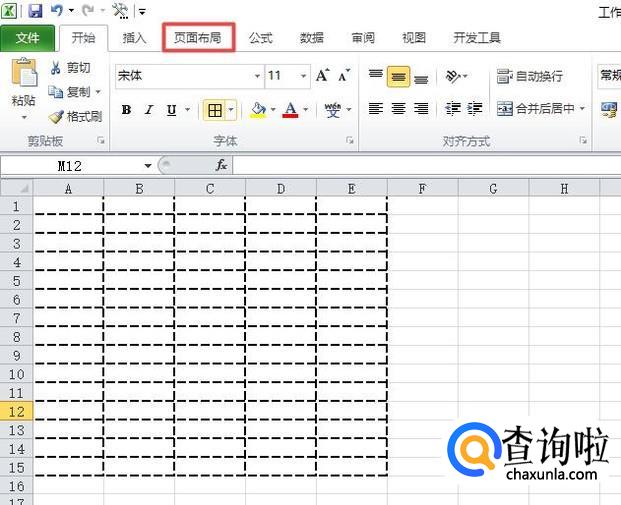Click the Decrease Font Size icon
Screen dimensions: 621x505
[344, 75]
